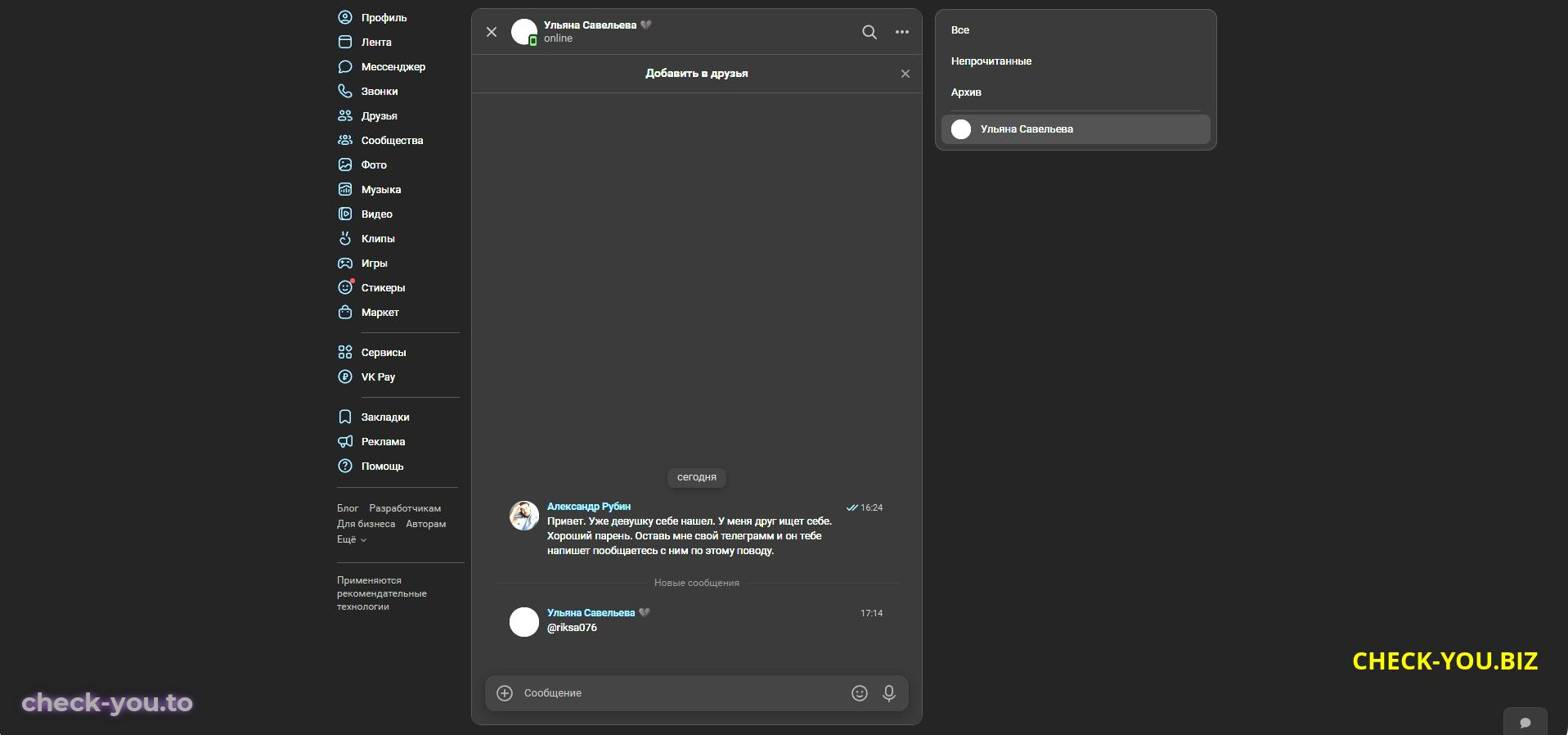Click the 16:24 message timestamp
This screenshot has height=735, width=1568.
tap(871, 508)
